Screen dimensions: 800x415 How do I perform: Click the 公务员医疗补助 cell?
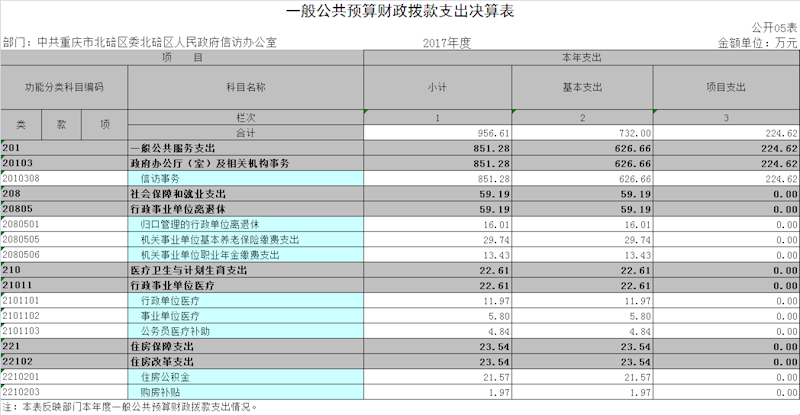pos(245,330)
